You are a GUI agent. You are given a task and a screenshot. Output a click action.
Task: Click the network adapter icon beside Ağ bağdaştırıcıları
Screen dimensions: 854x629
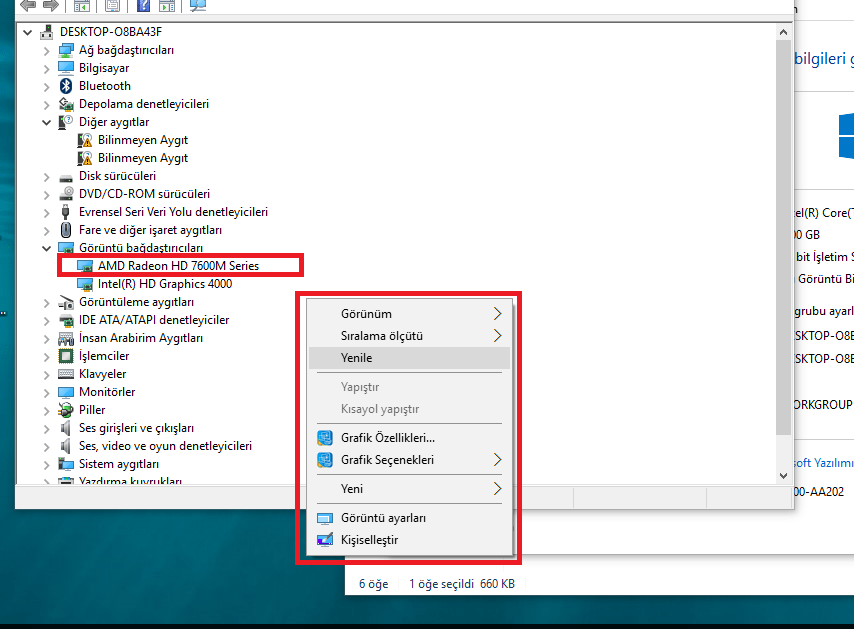(x=66, y=50)
